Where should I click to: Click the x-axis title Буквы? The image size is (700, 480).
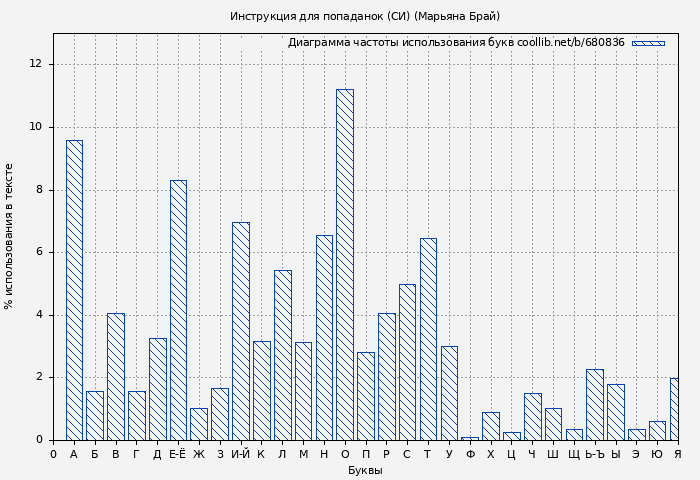(x=365, y=470)
